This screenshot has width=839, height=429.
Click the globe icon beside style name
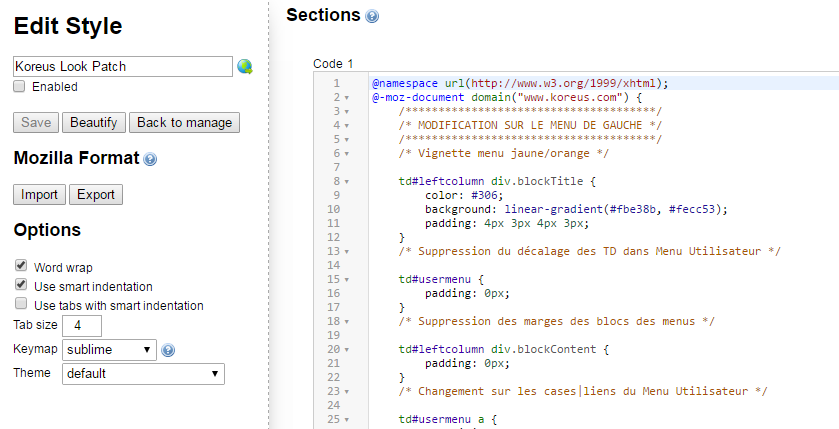point(245,67)
